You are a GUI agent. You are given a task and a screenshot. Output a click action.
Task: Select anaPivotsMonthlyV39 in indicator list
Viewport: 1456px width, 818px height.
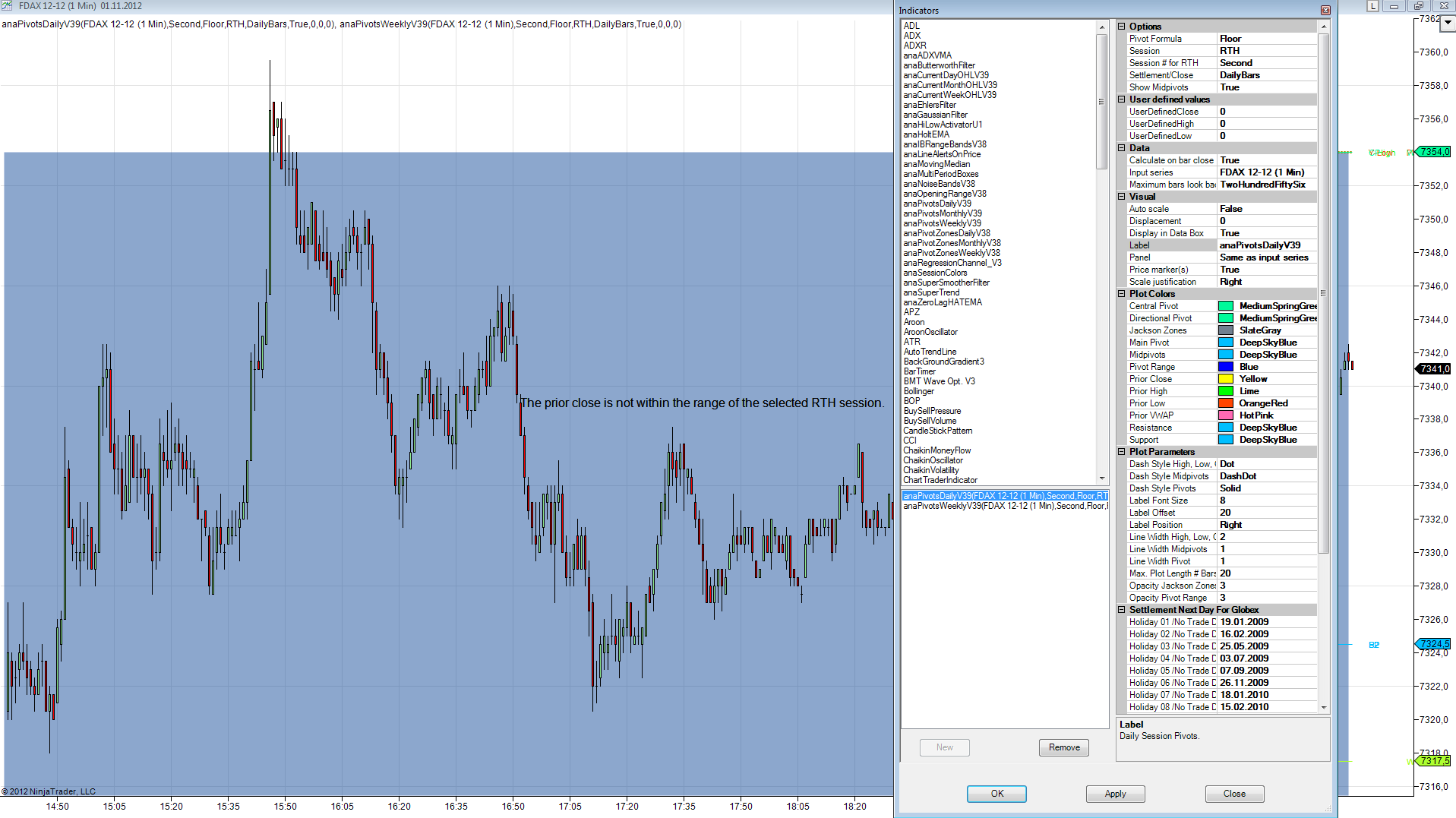point(942,213)
